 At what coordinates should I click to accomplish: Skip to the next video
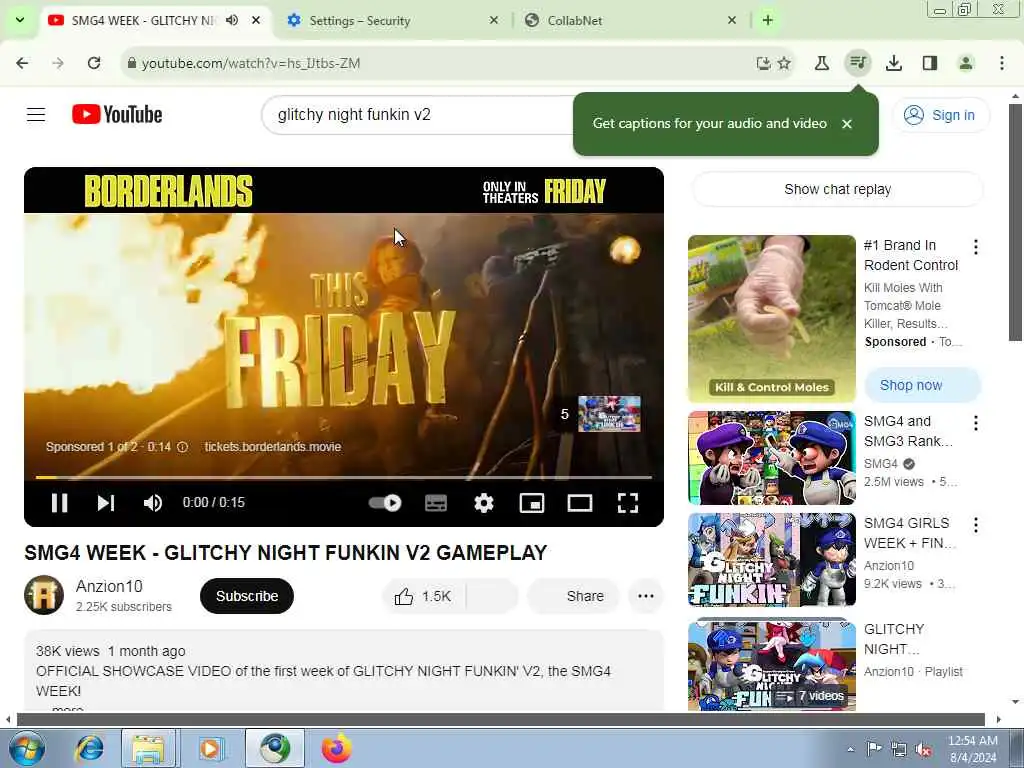coord(106,503)
